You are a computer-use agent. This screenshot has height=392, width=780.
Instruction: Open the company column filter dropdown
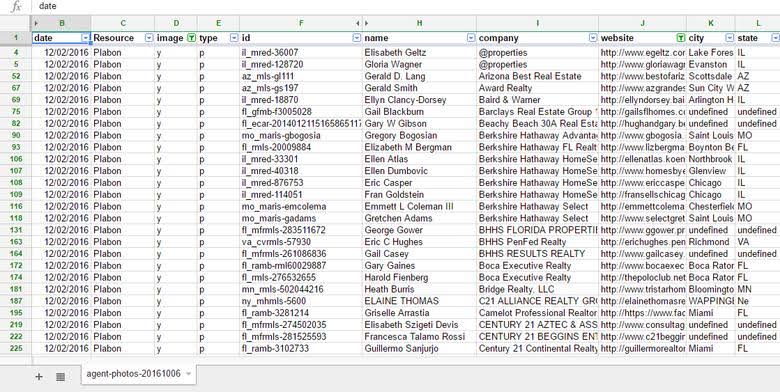(x=593, y=38)
